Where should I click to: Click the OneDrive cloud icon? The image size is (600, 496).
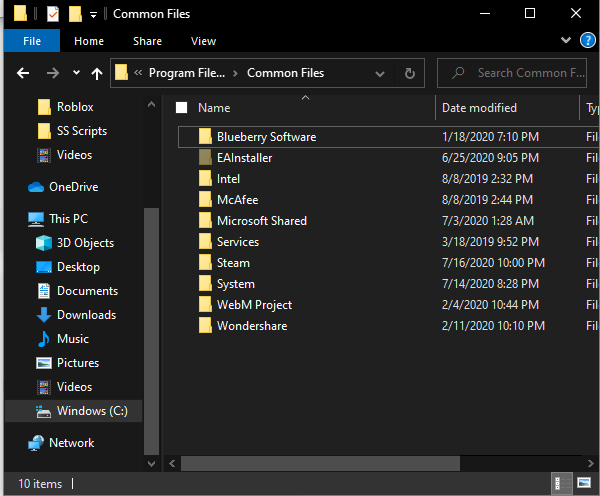tap(36, 187)
